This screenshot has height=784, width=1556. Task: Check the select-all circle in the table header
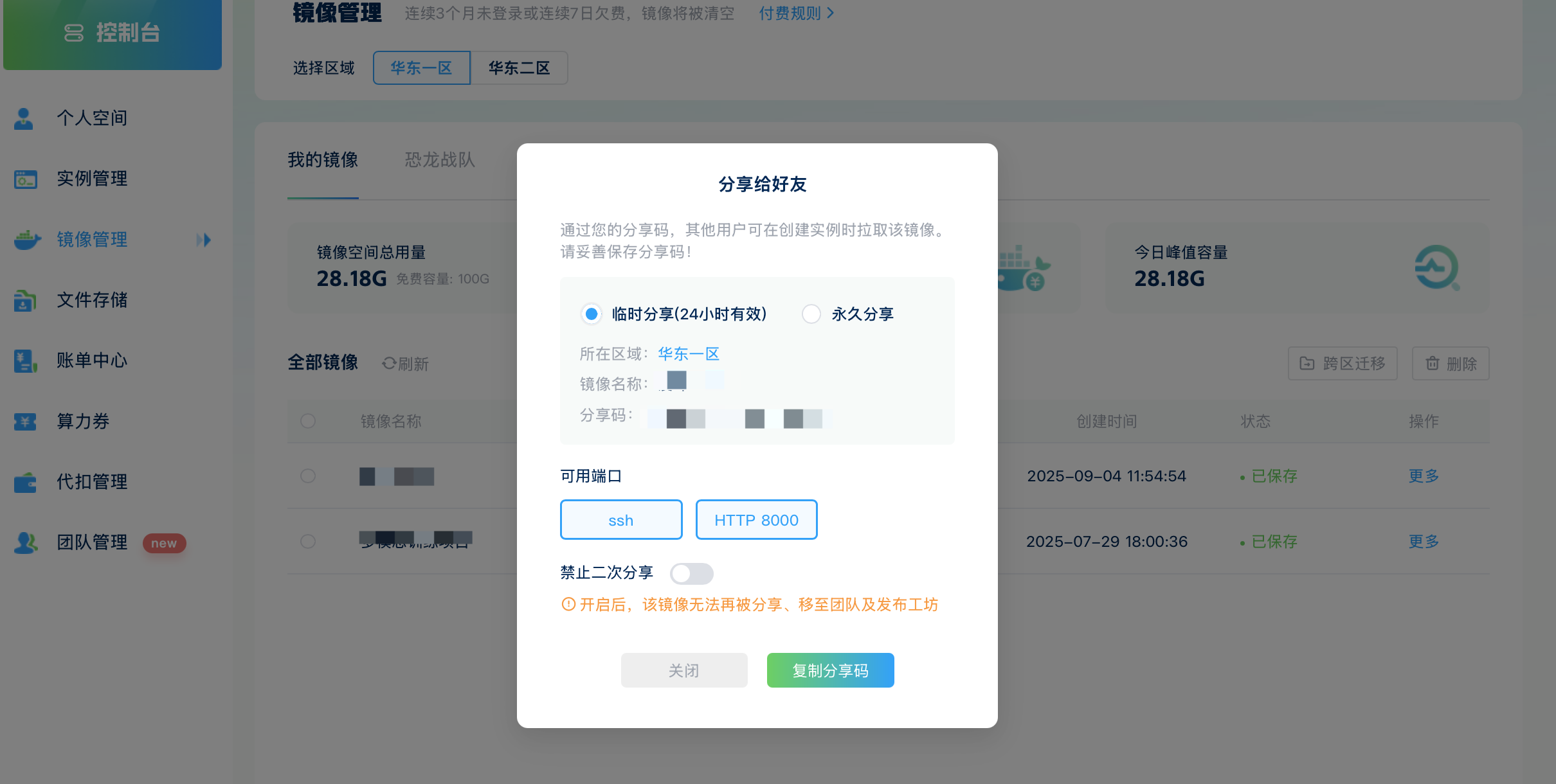(309, 422)
